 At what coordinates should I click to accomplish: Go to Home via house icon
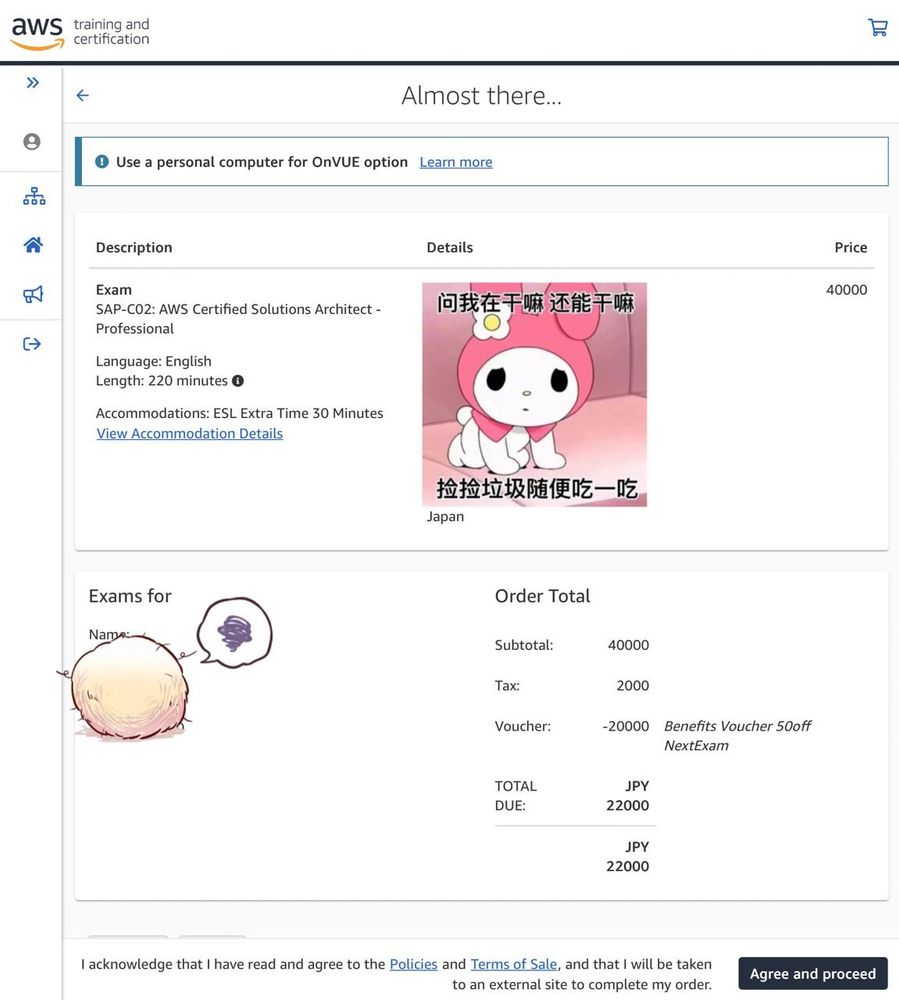tap(33, 245)
